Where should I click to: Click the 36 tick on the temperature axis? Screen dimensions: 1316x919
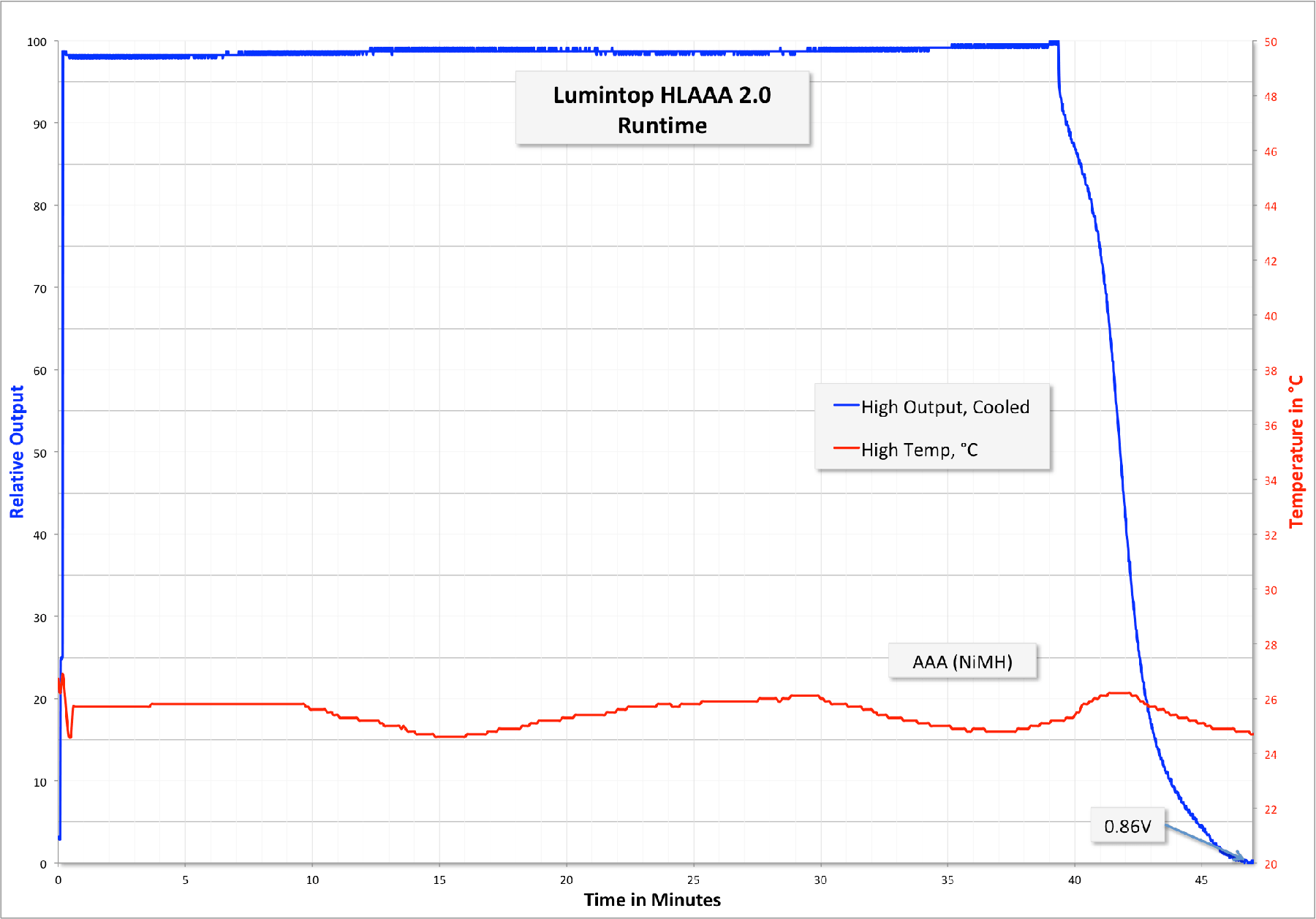(x=1271, y=426)
